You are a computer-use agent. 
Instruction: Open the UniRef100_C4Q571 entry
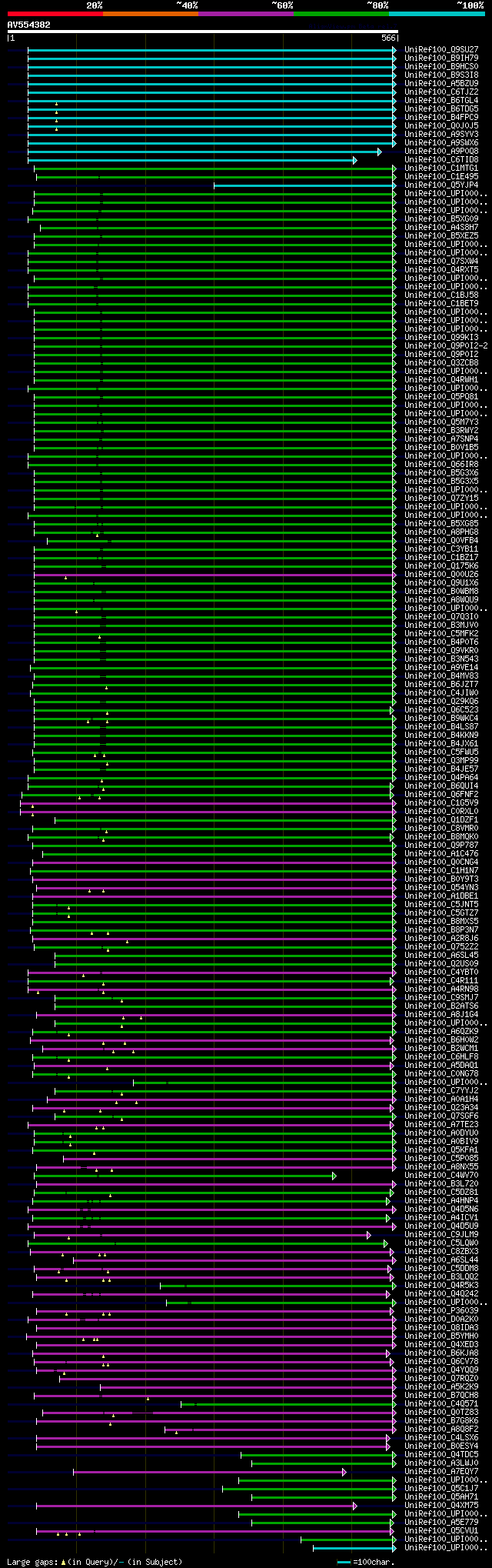[x=441, y=1403]
